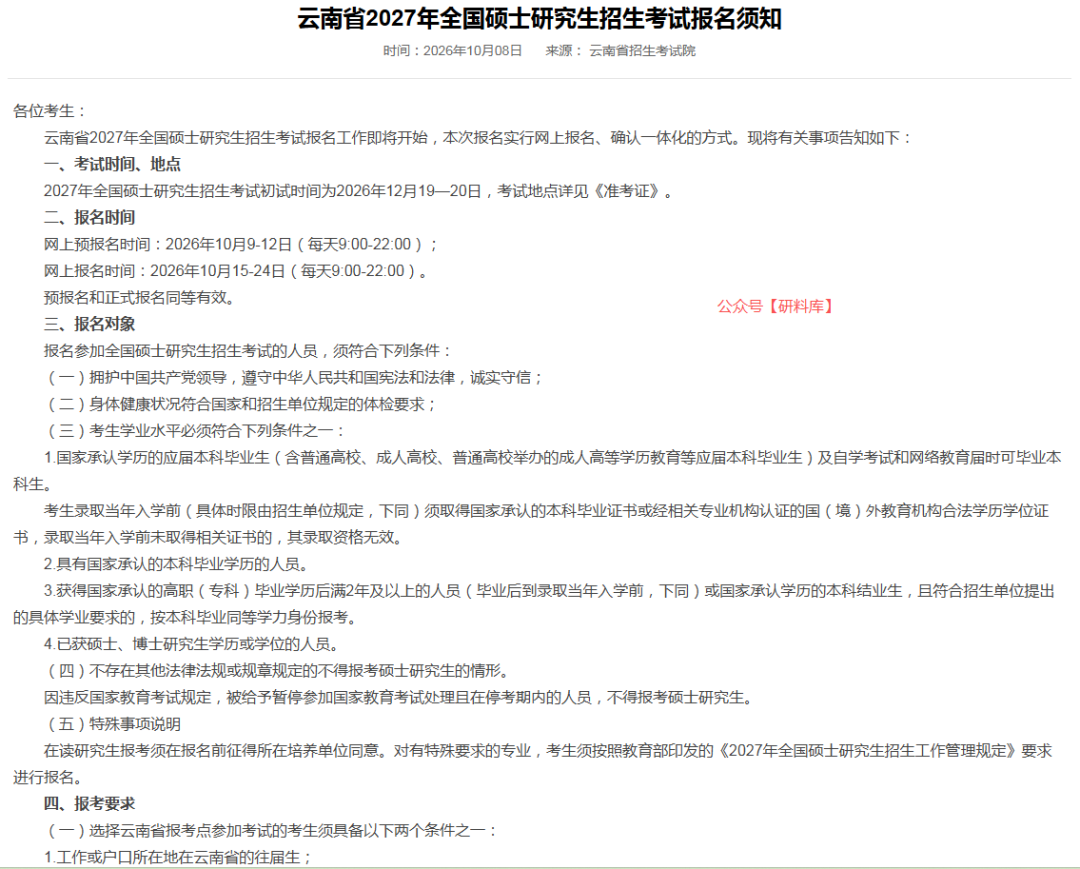1080x869 pixels.
Task: Click the line ending "须符合下列条件："
Action: coord(249,351)
